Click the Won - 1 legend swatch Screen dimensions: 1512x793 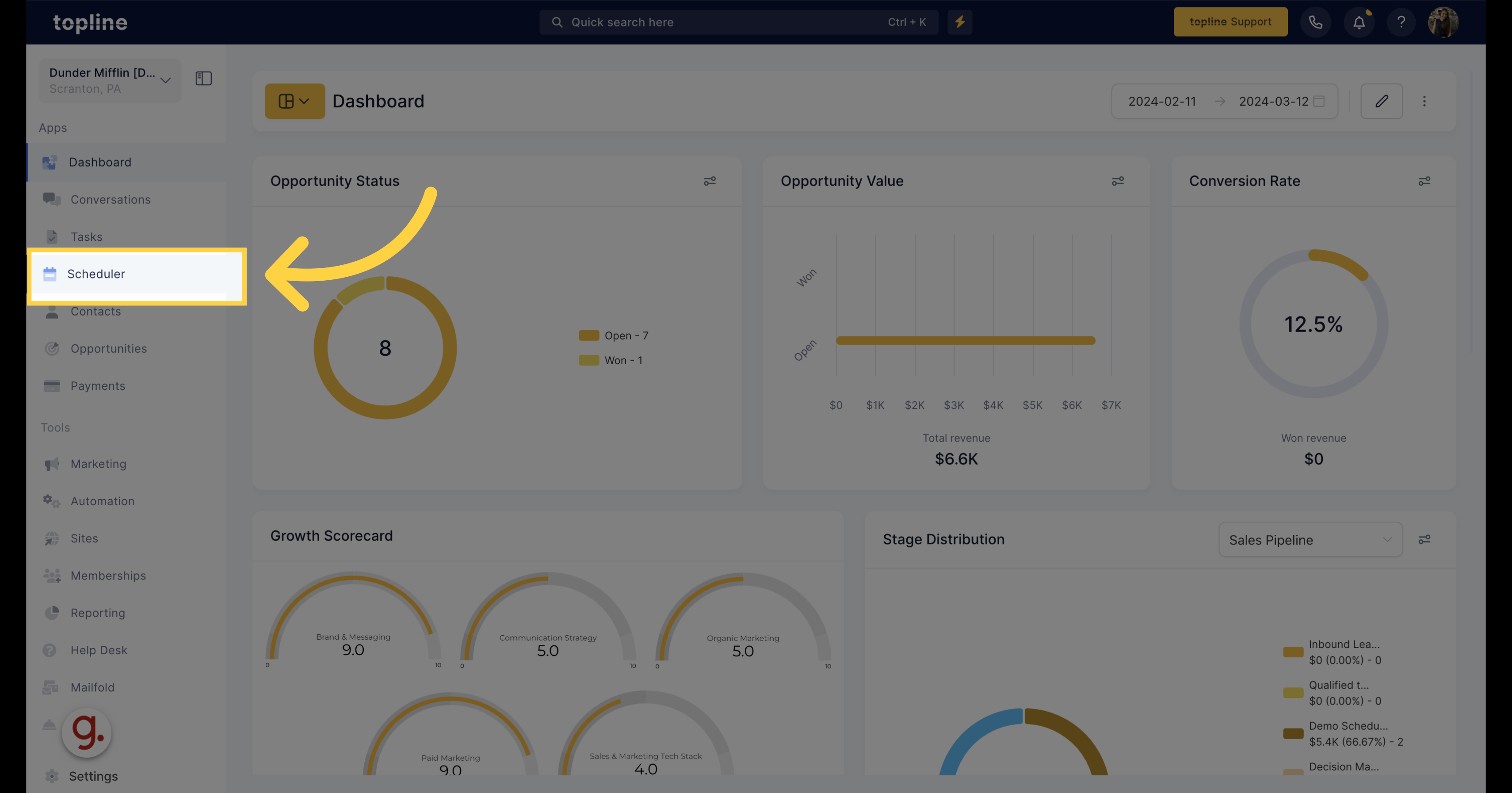[x=589, y=360]
